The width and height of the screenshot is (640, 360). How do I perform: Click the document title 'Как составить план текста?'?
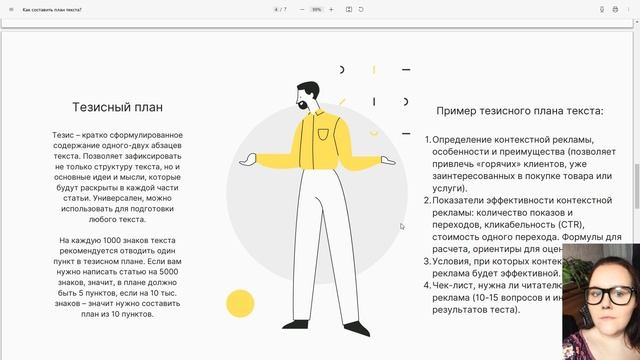(52, 9)
